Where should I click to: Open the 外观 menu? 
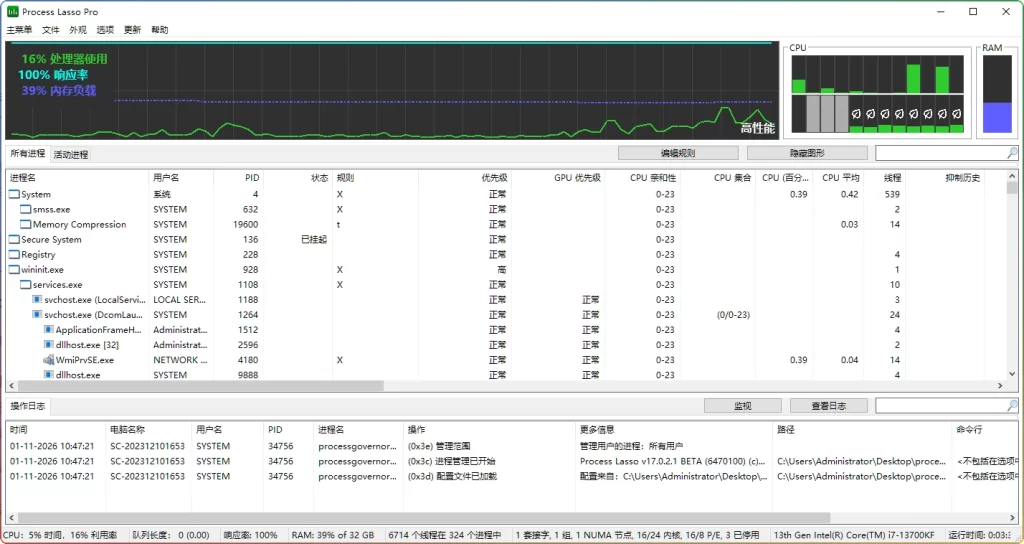[78, 30]
